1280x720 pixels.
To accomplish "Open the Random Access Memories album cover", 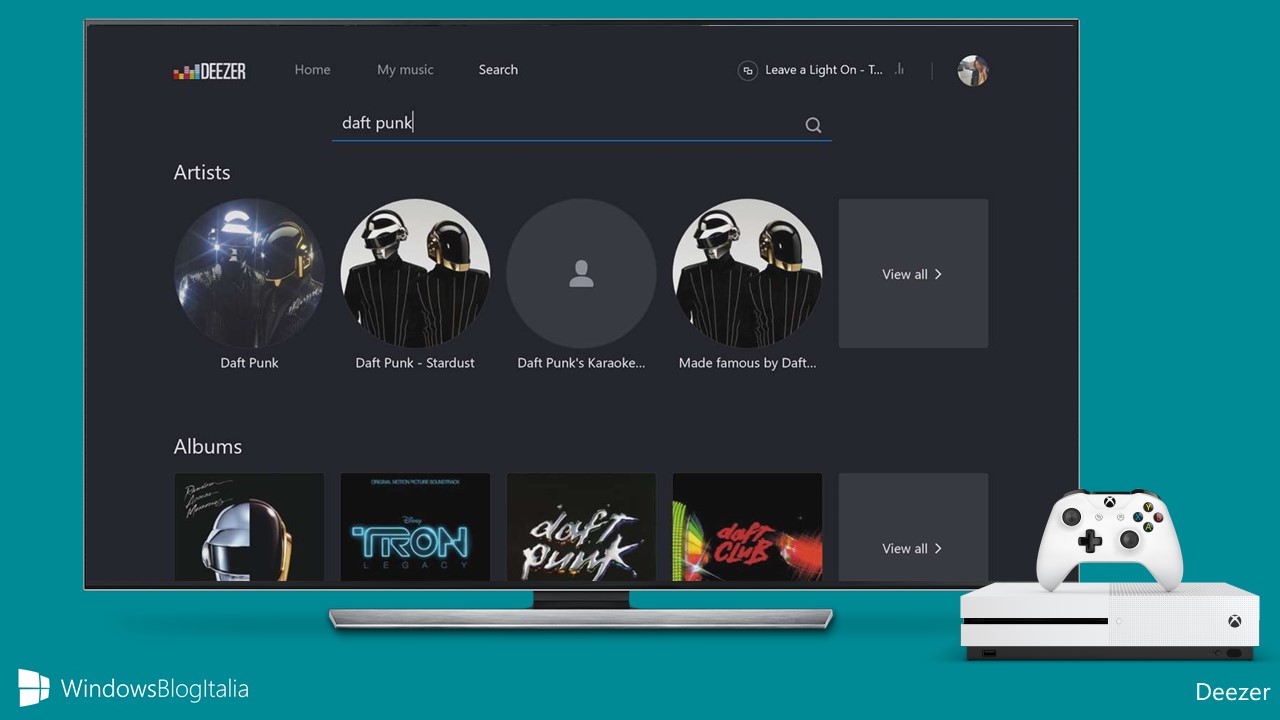I will click(x=249, y=527).
